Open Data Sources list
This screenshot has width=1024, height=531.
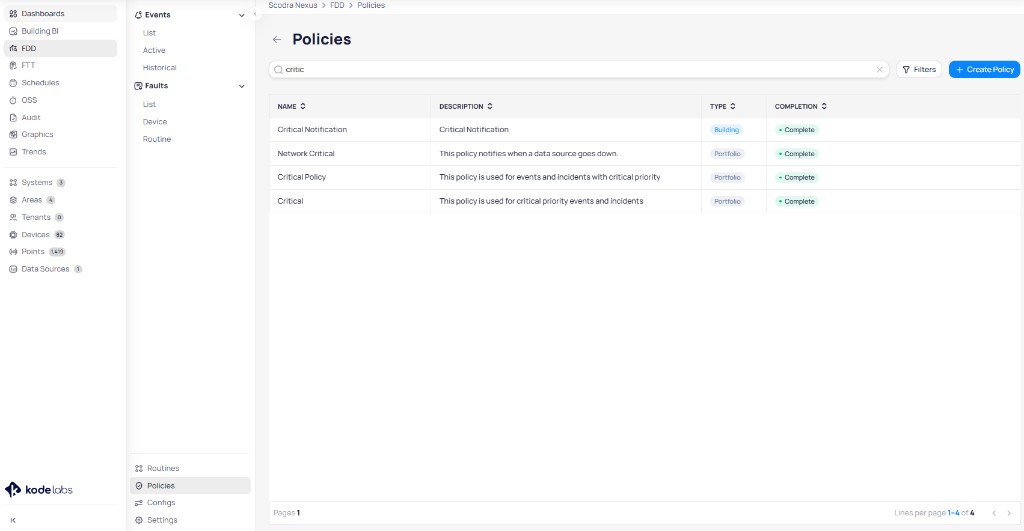pyautogui.click(x=45, y=269)
